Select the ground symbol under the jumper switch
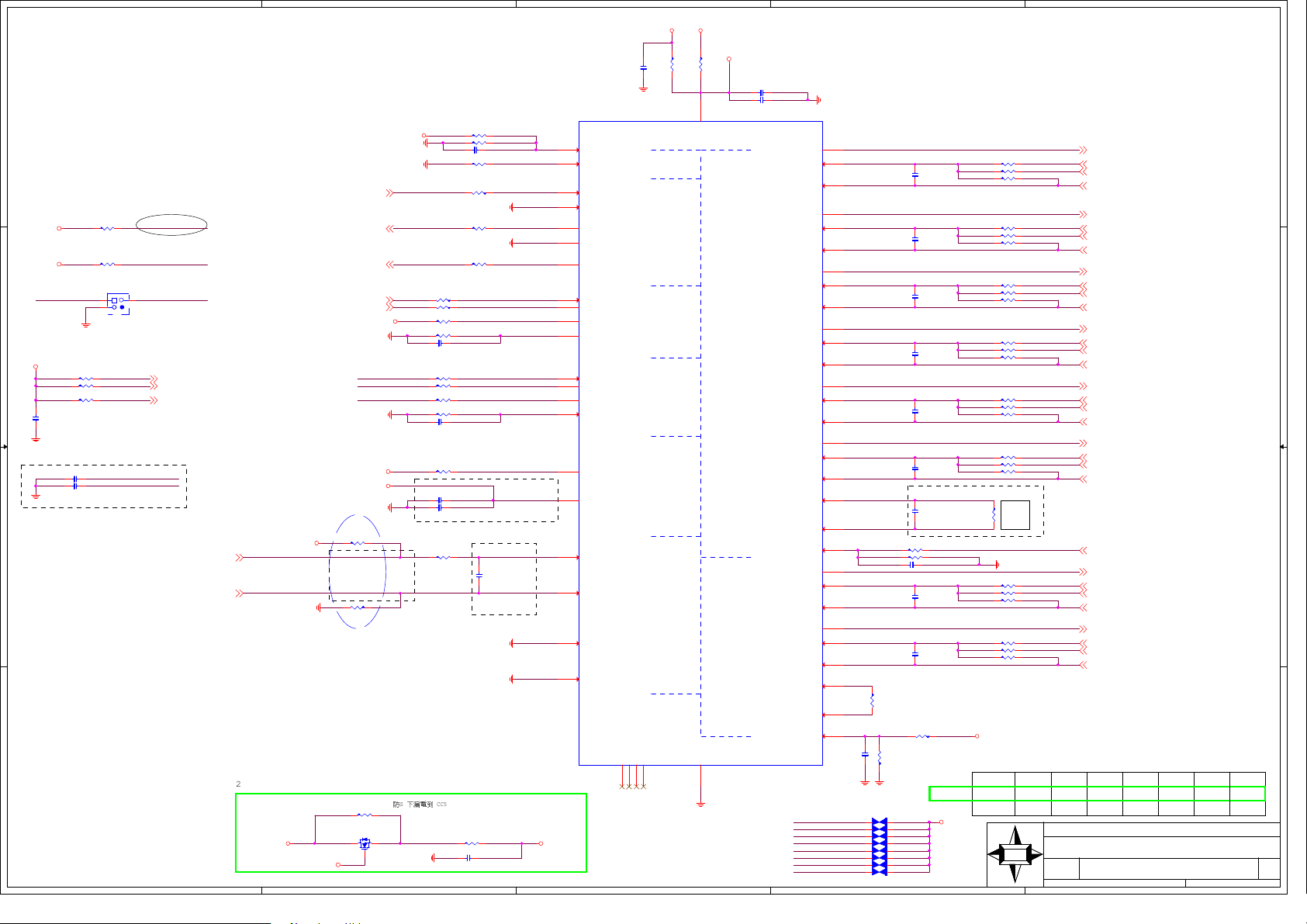The height and width of the screenshot is (924, 1307). tap(86, 324)
